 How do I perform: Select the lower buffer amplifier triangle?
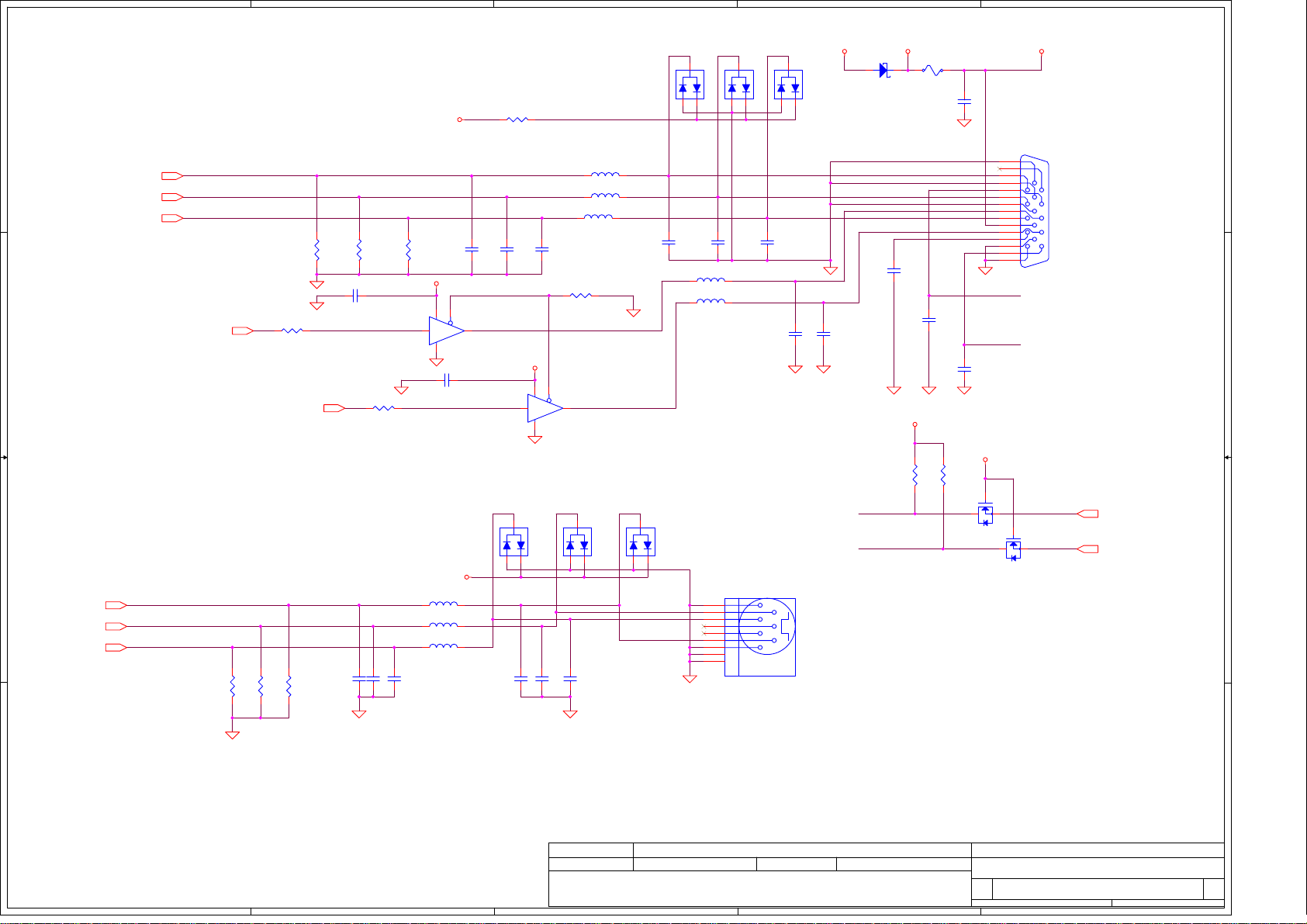pos(545,408)
